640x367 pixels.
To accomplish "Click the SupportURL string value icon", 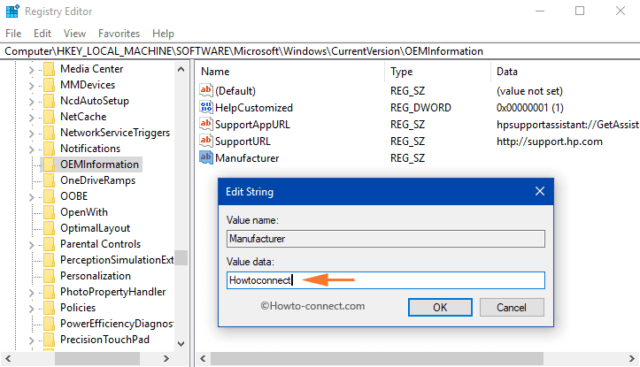I will coord(206,141).
